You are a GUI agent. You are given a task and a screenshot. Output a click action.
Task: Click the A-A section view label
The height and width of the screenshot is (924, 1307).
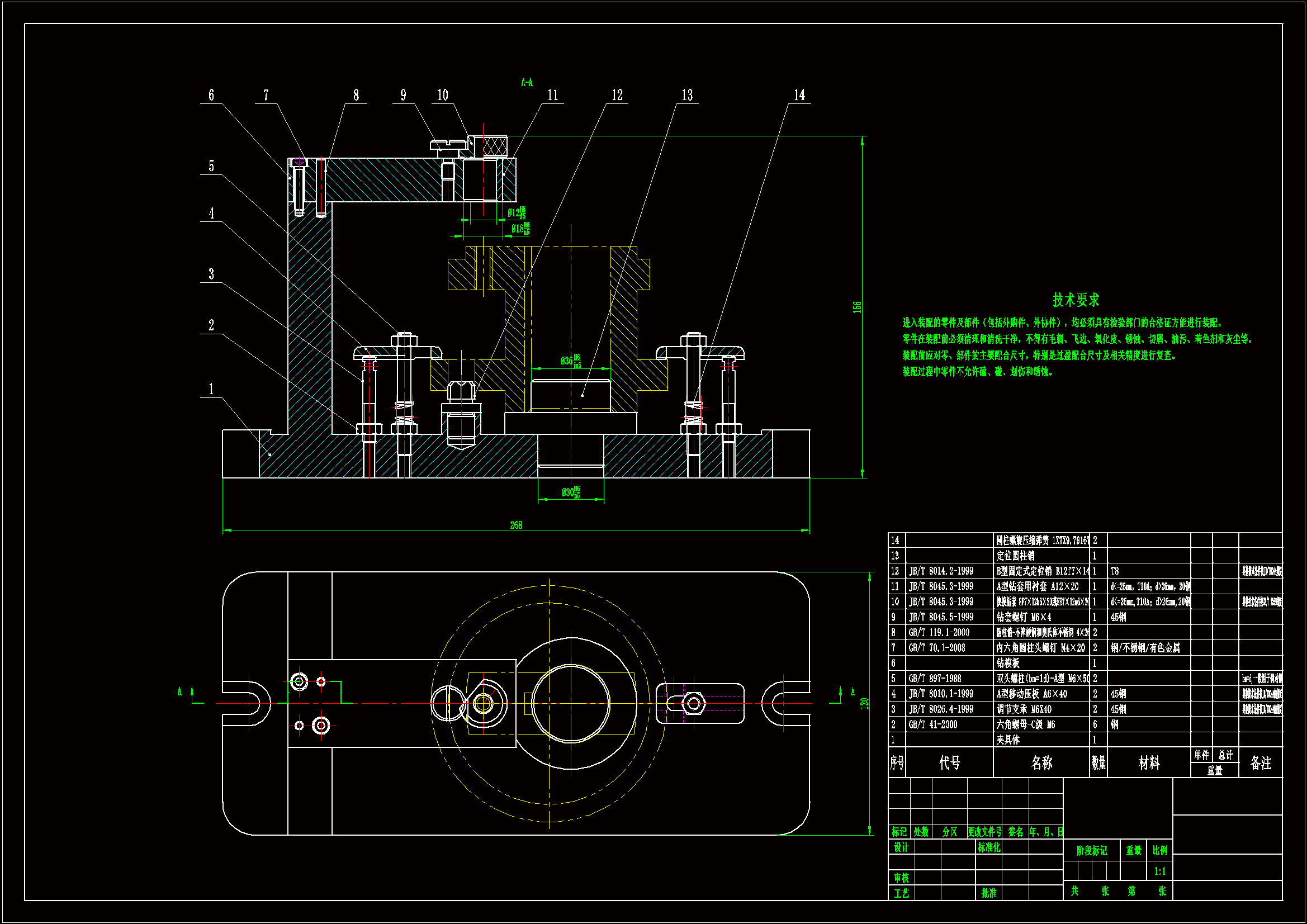[527, 83]
